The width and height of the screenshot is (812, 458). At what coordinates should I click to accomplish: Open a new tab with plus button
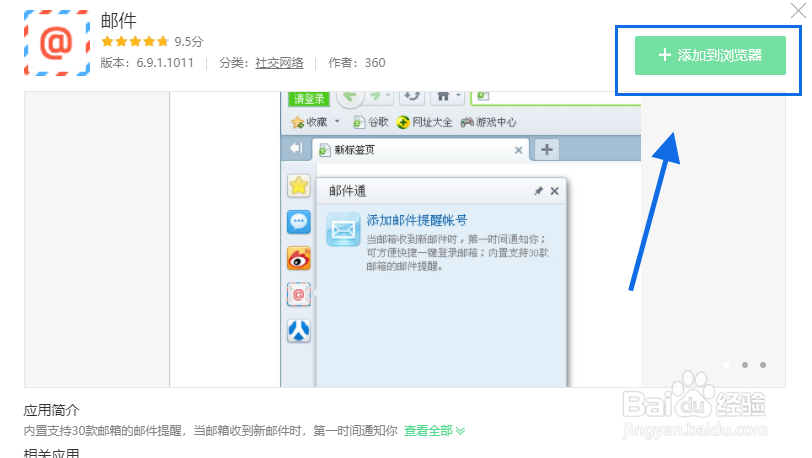[547, 150]
